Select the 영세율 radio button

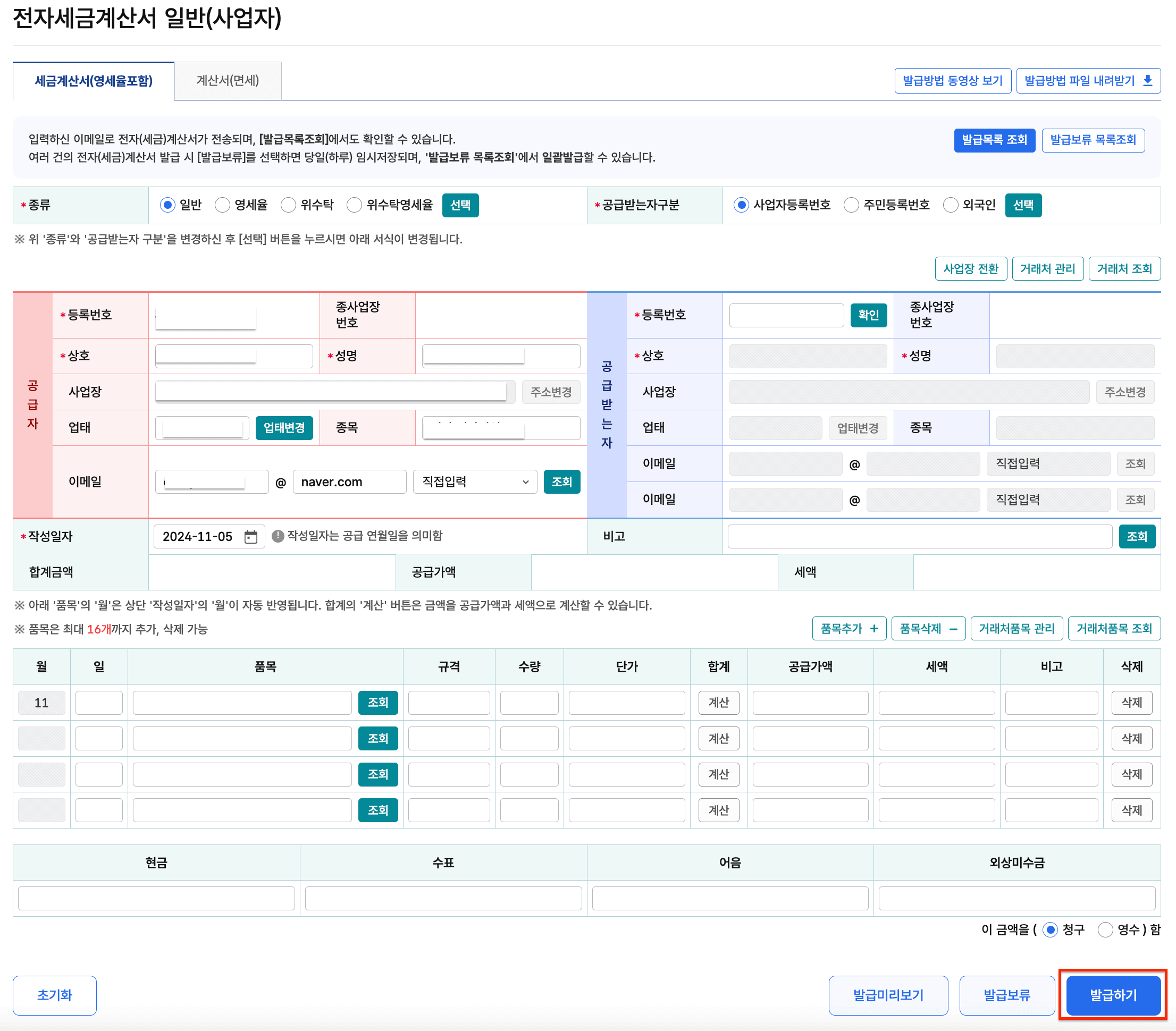[223, 205]
